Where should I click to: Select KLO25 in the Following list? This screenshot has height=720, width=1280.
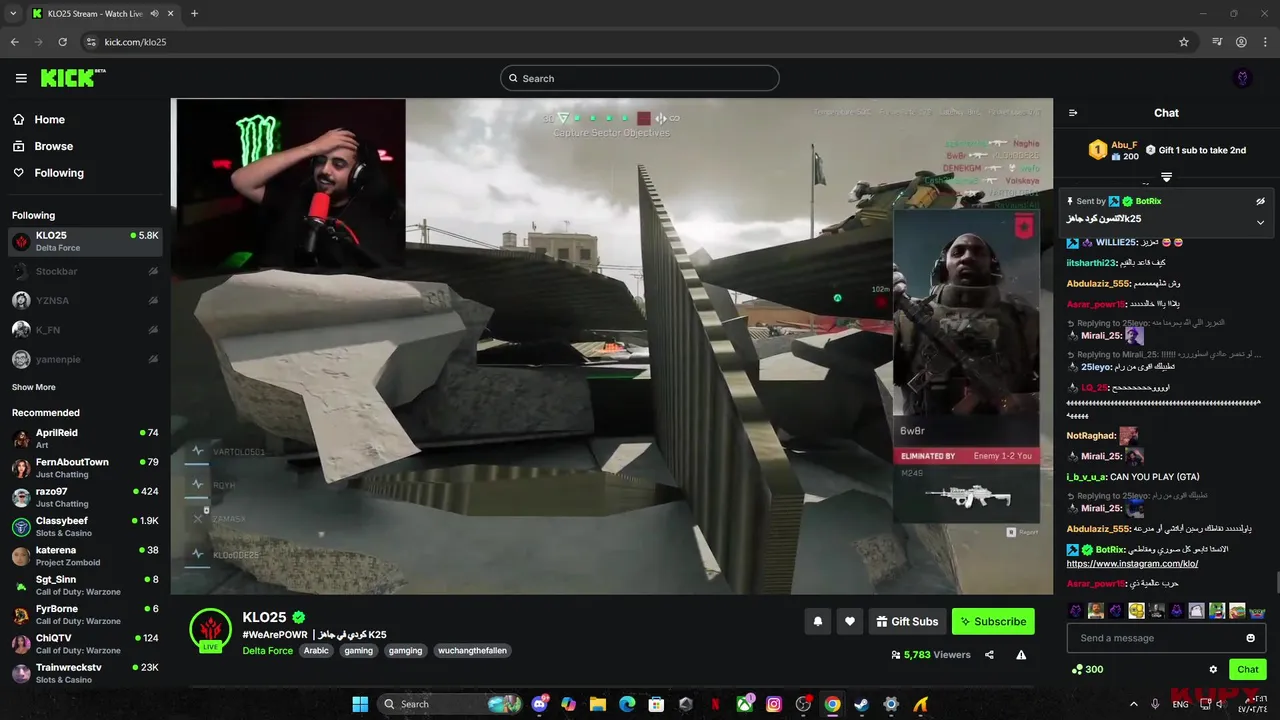point(85,242)
